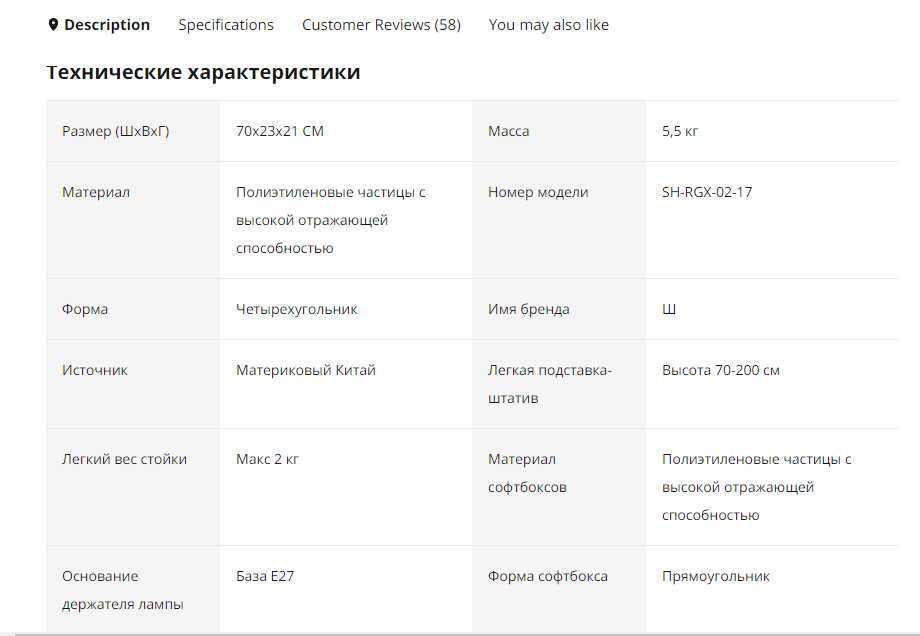920x636 pixels.
Task: Click the model number SH-RGX-02-17
Action: click(706, 192)
